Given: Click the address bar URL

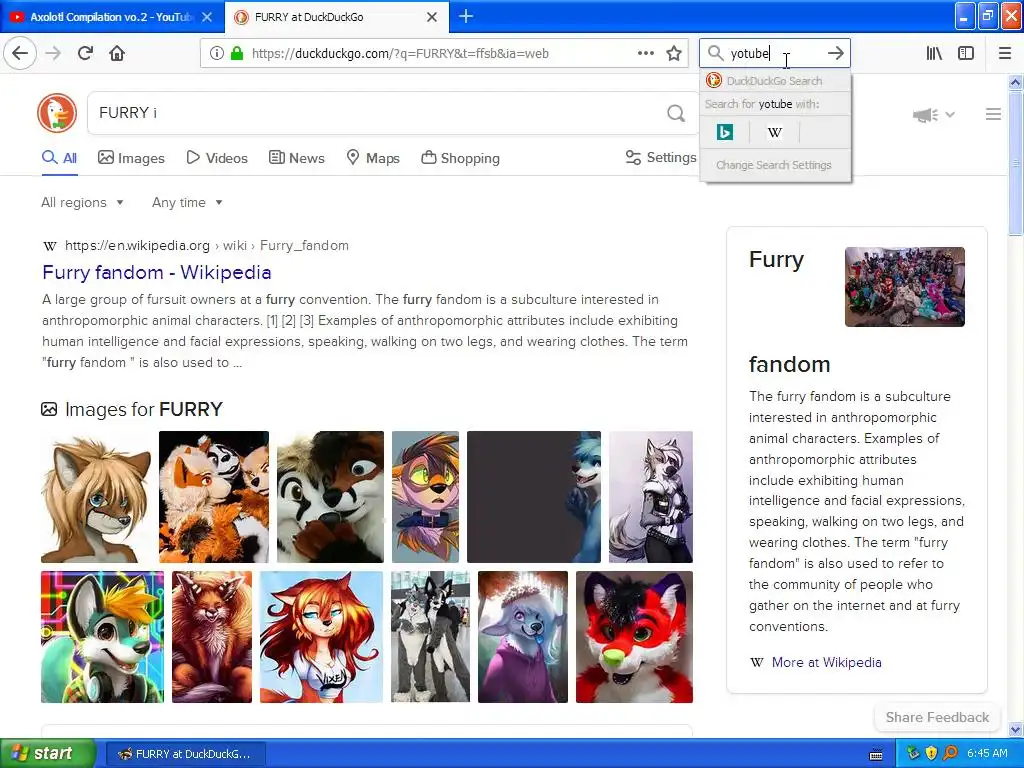Looking at the screenshot, I should (400, 54).
